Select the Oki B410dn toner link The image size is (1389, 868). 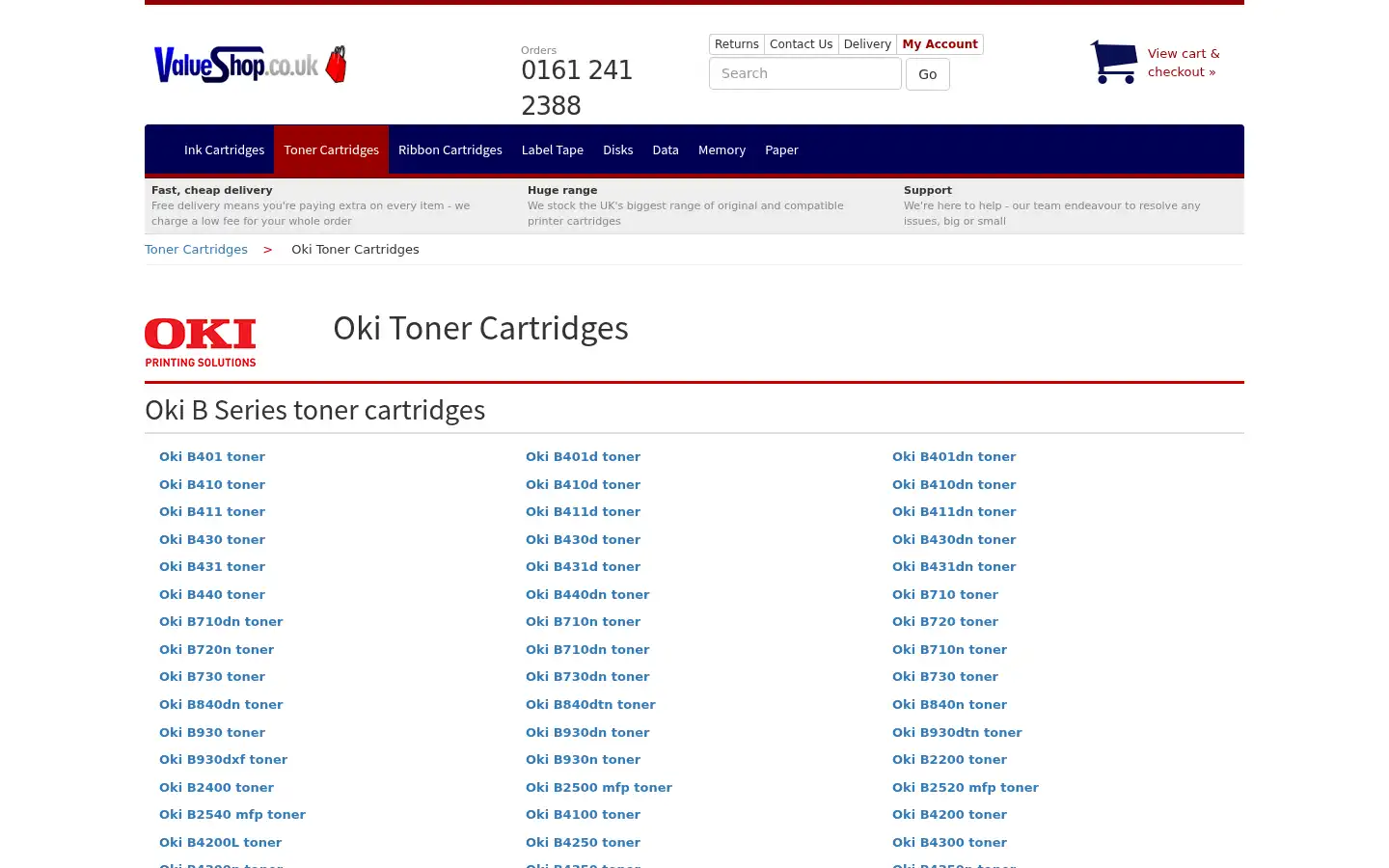[954, 484]
